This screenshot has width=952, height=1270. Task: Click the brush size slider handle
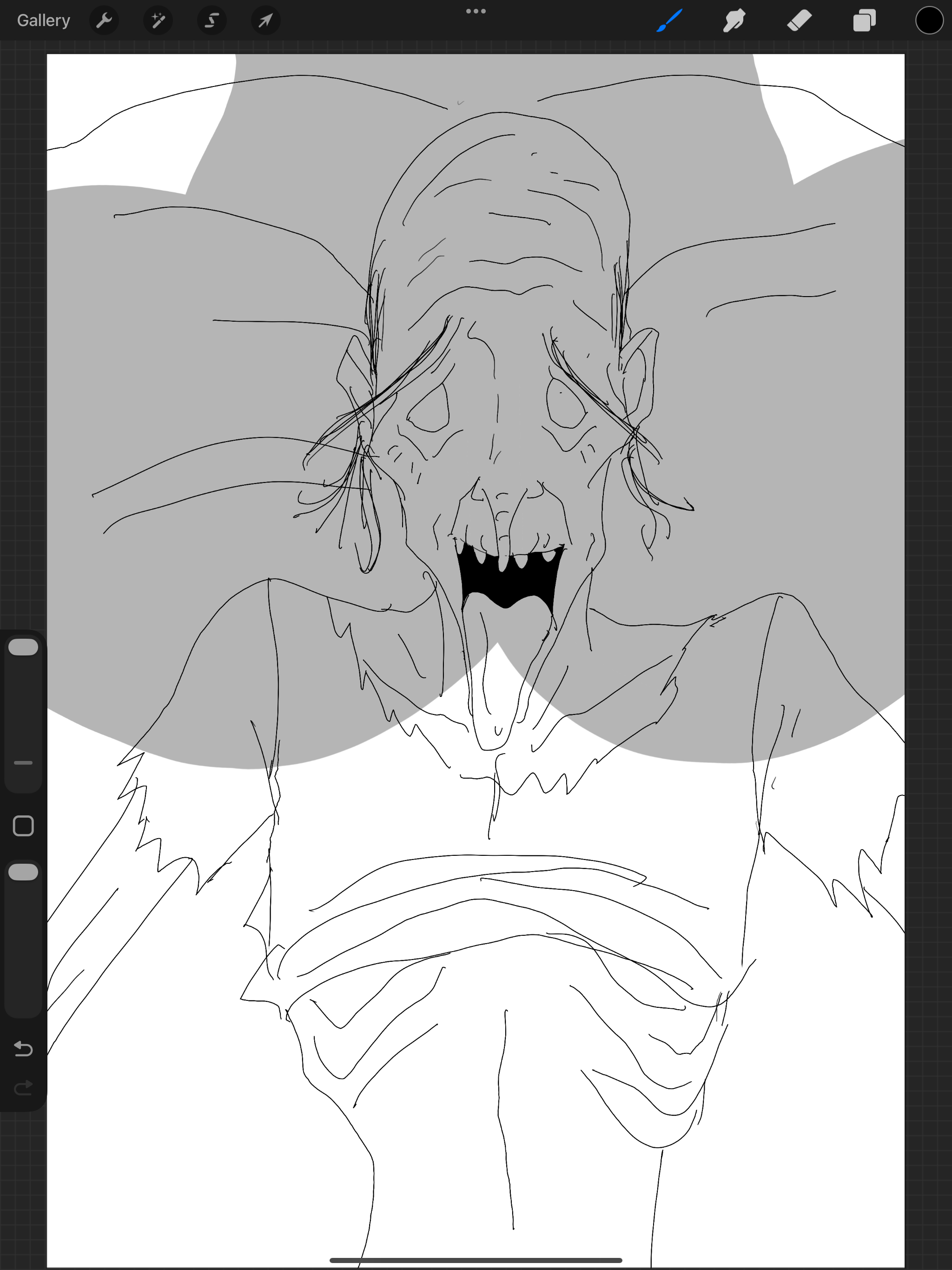pyautogui.click(x=23, y=647)
